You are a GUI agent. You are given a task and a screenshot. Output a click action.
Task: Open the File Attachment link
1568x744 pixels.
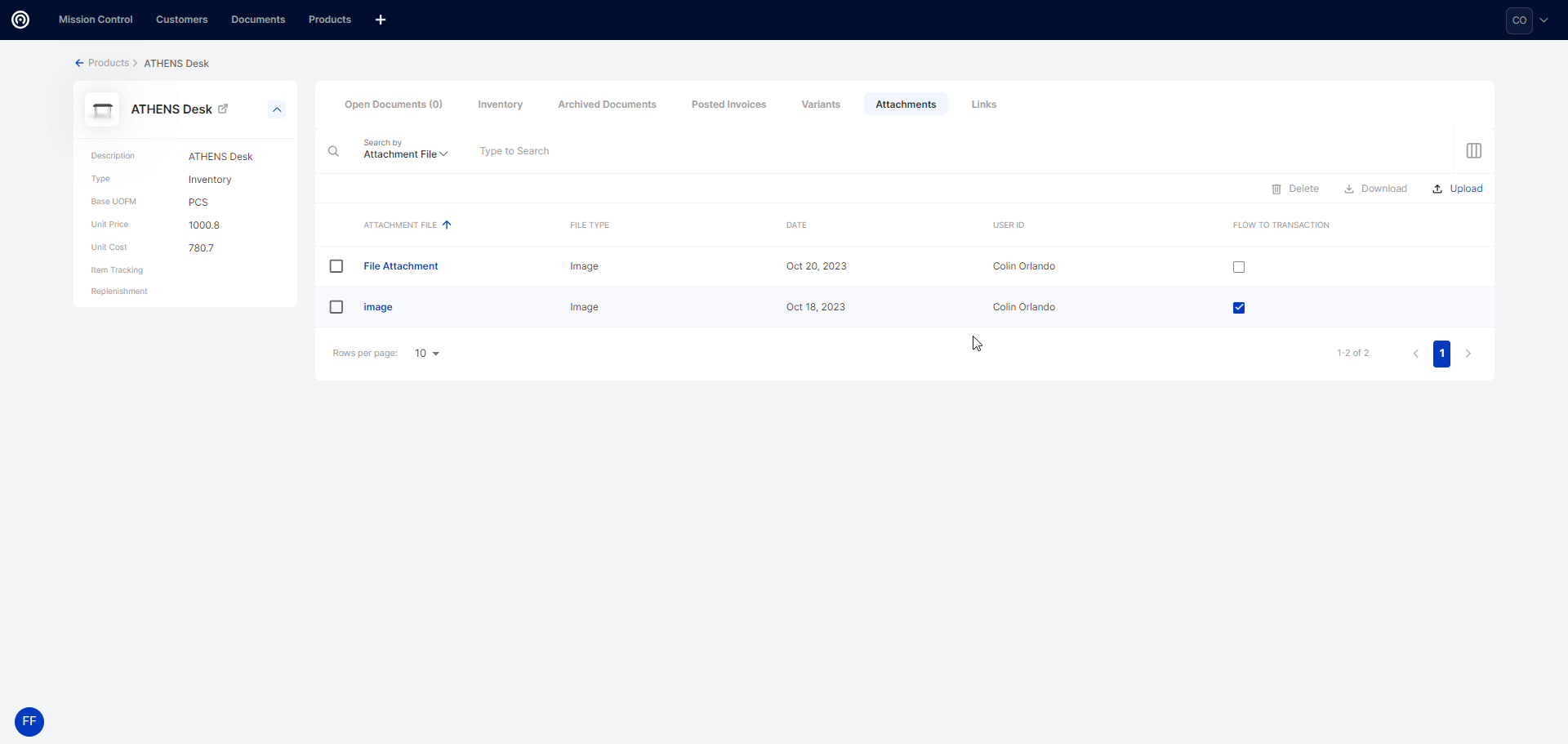point(400,266)
